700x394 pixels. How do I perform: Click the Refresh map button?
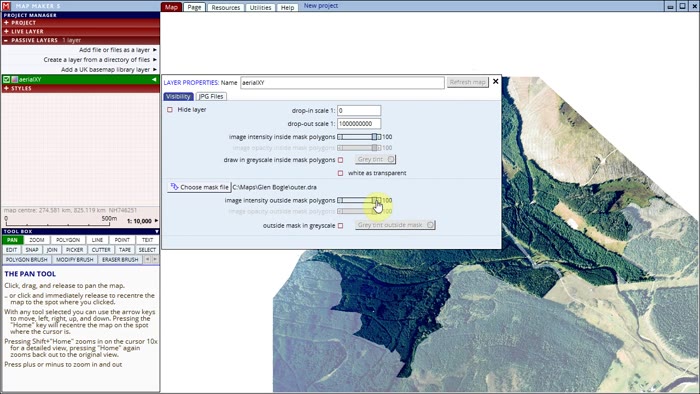tap(467, 82)
